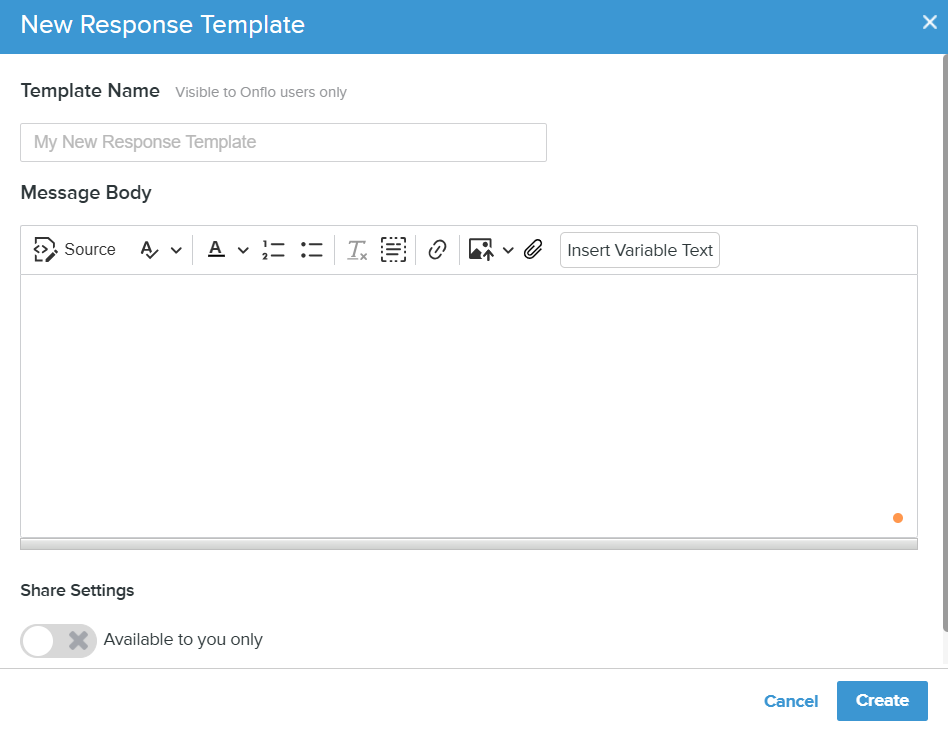
Task: Insert a link using chain icon
Action: (x=437, y=250)
